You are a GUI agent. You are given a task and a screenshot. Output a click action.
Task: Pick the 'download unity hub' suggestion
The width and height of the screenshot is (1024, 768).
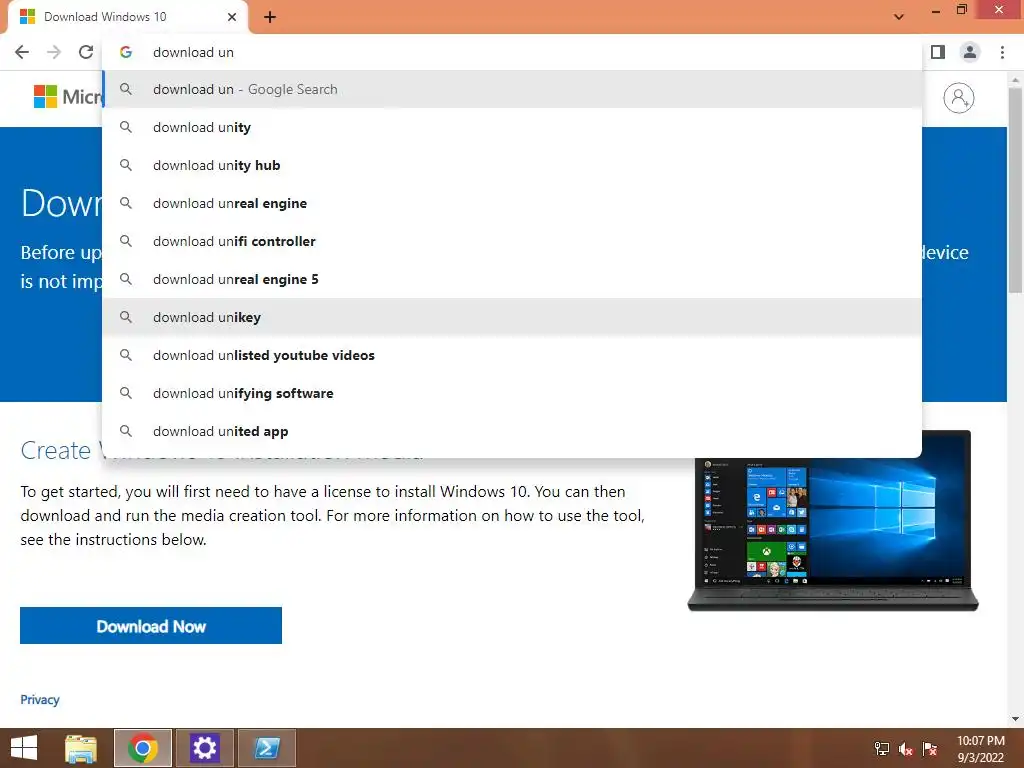512,165
